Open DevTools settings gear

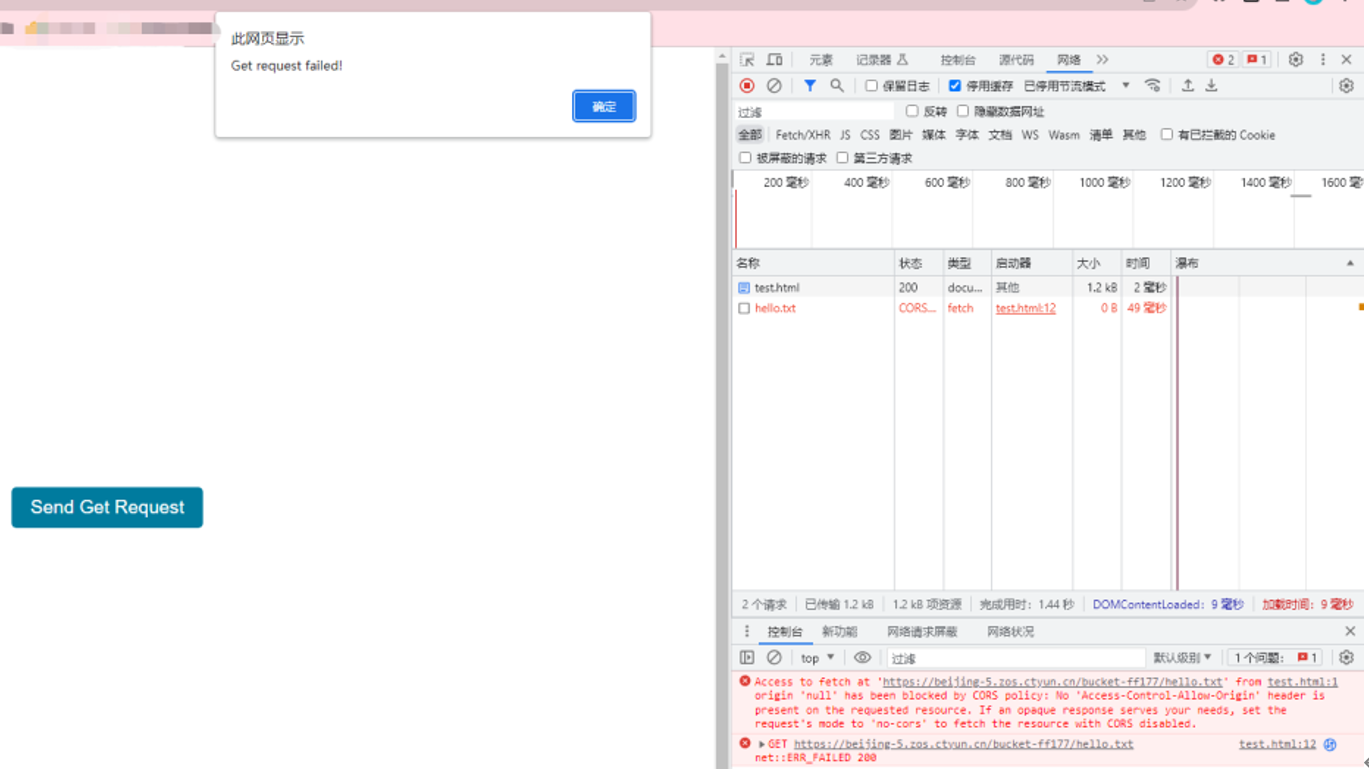[x=1296, y=60]
